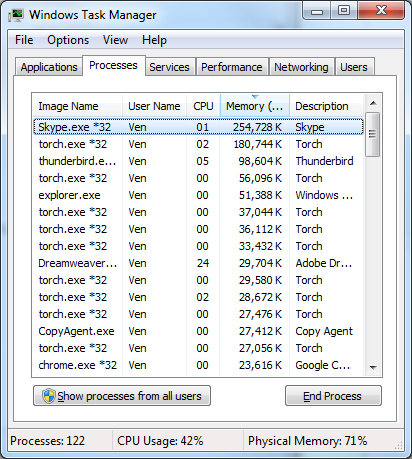Click Show processes from all users

[x=122, y=396]
